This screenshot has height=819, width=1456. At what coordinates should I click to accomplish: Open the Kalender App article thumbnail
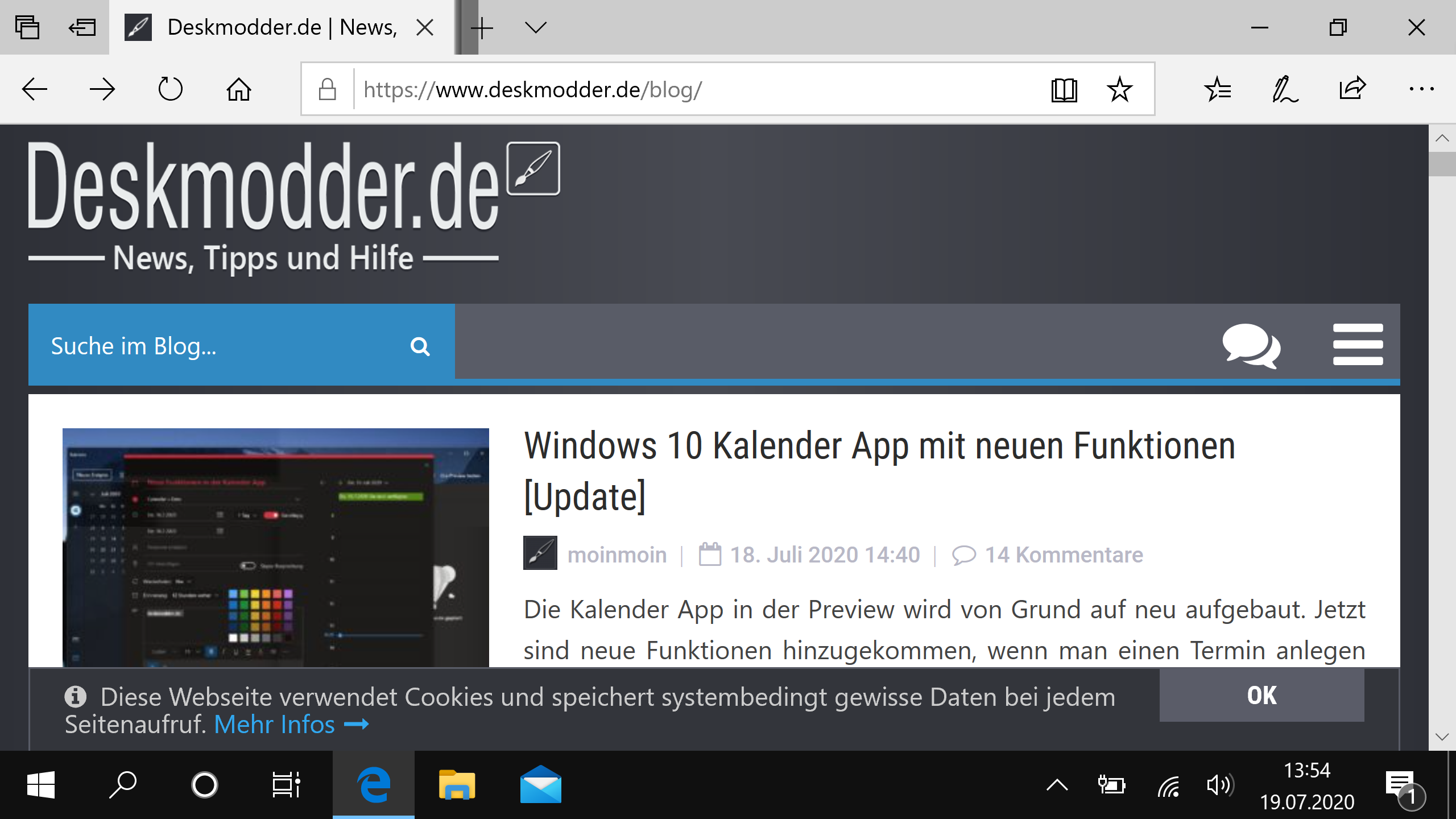tap(275, 547)
